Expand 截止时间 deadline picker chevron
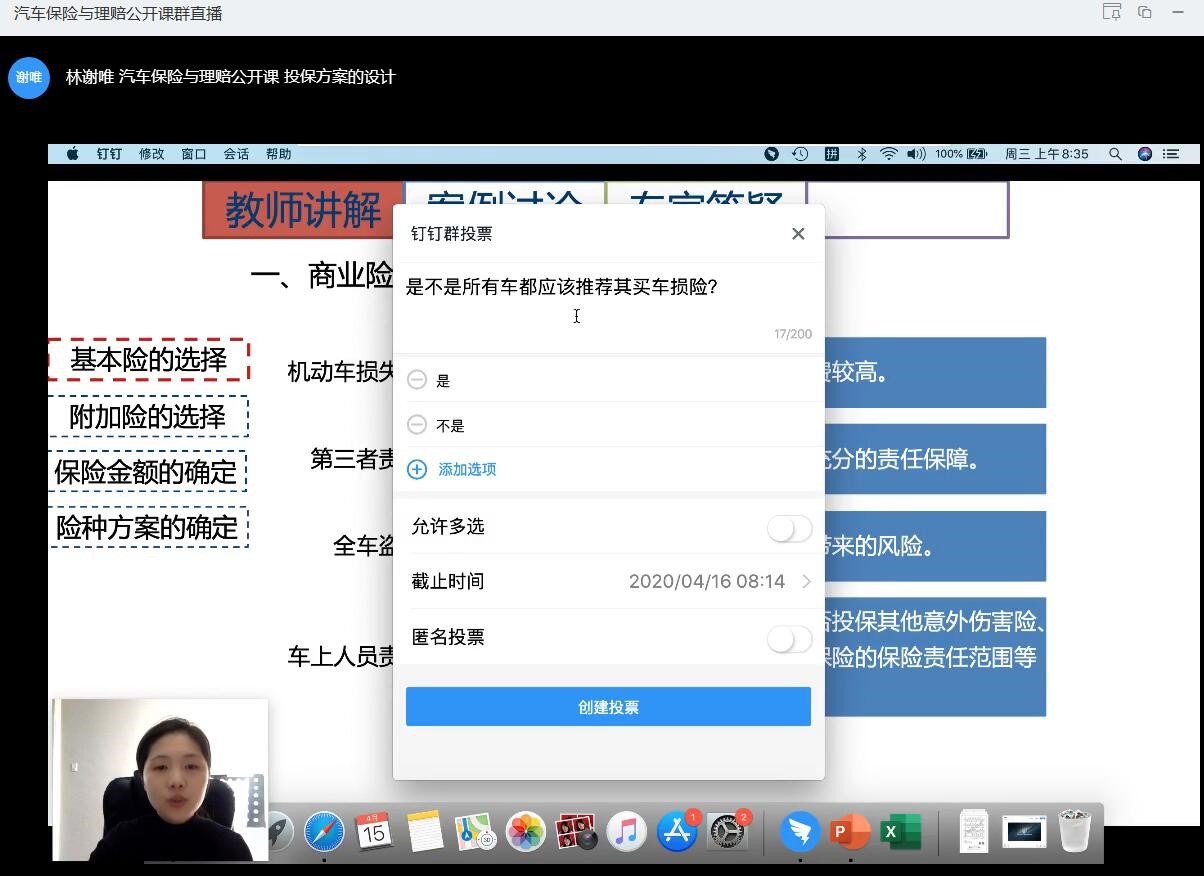The width and height of the screenshot is (1204, 876). click(x=806, y=581)
